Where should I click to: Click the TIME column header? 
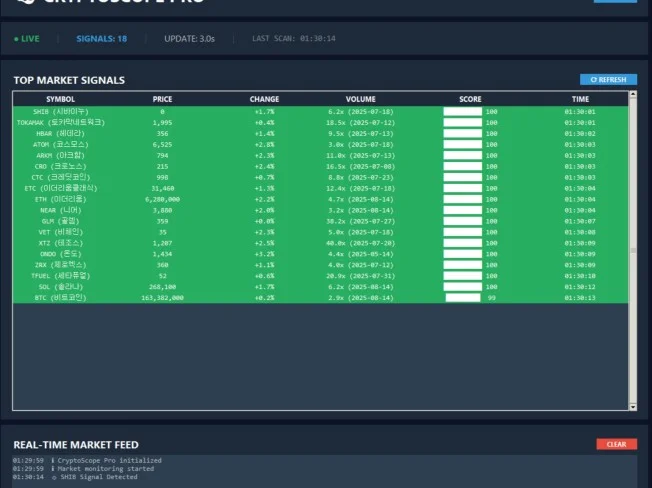[580, 99]
